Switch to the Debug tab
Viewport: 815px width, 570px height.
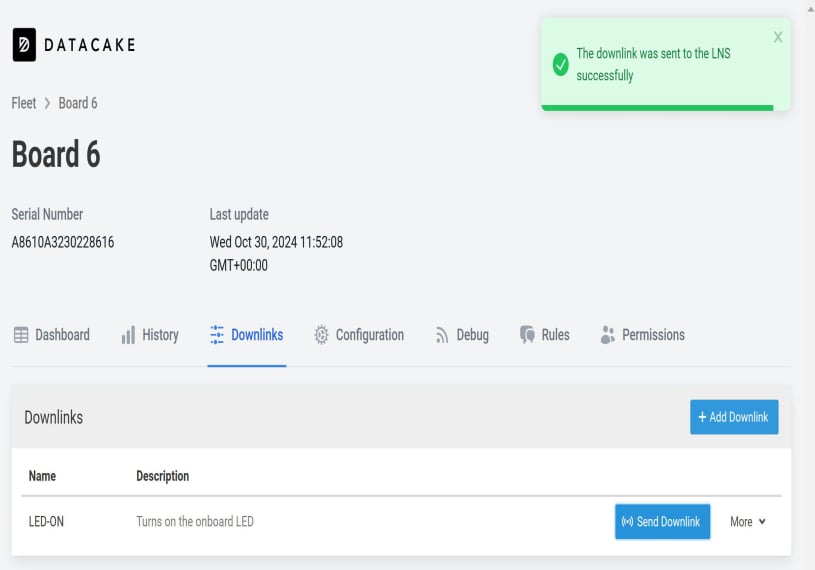click(x=472, y=335)
